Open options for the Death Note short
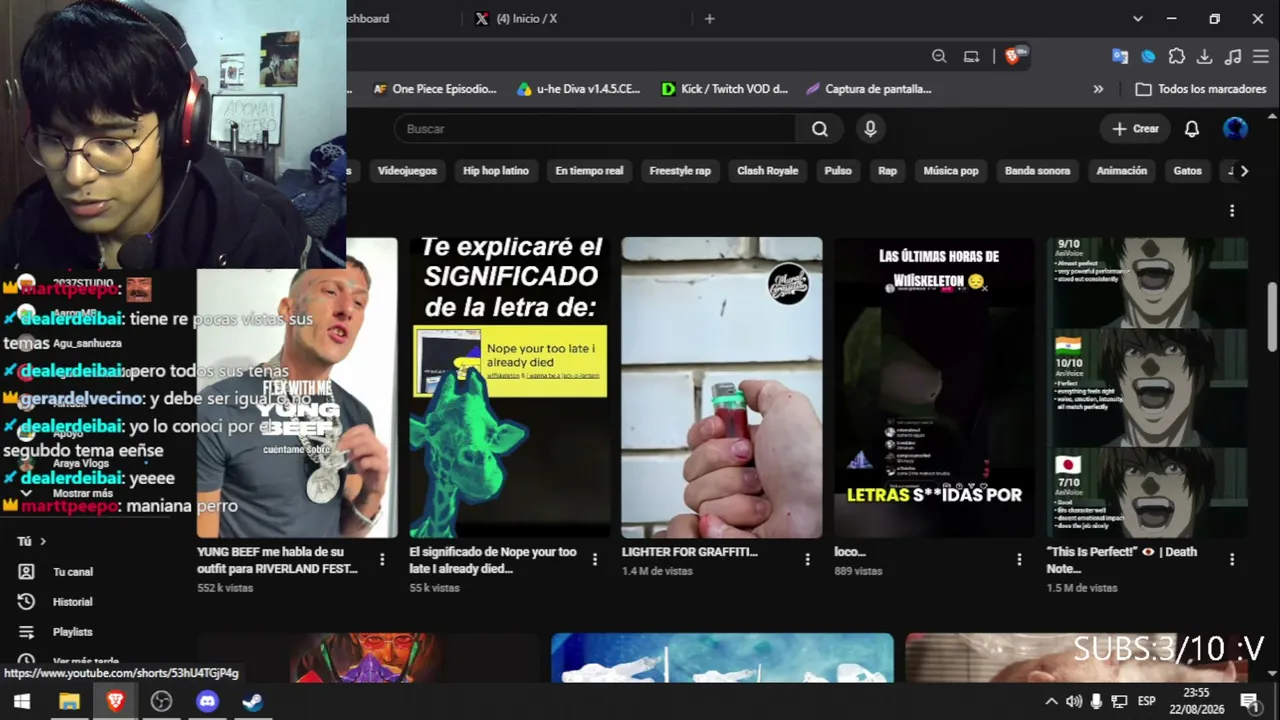This screenshot has width=1280, height=720. pos(1232,560)
